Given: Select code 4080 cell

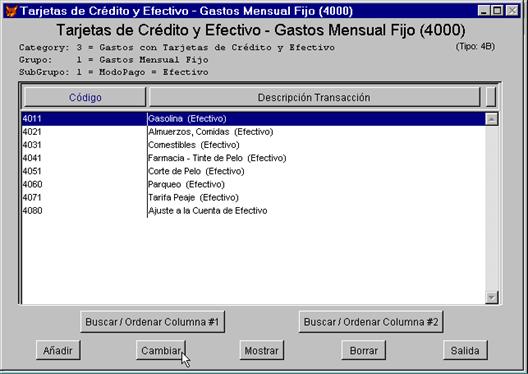Looking at the screenshot, I should pyautogui.click(x=84, y=211).
